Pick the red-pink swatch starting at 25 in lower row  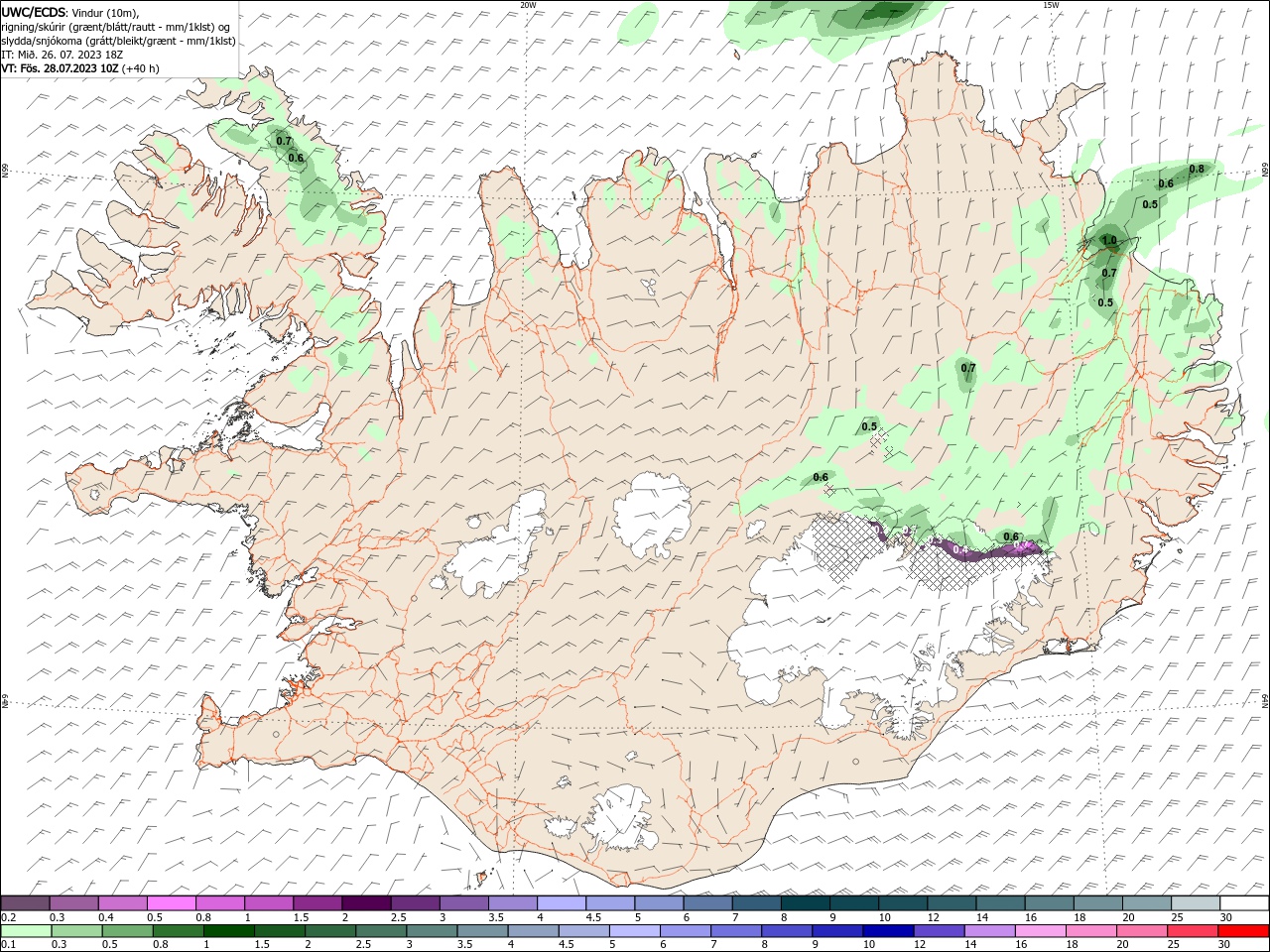1193,931
